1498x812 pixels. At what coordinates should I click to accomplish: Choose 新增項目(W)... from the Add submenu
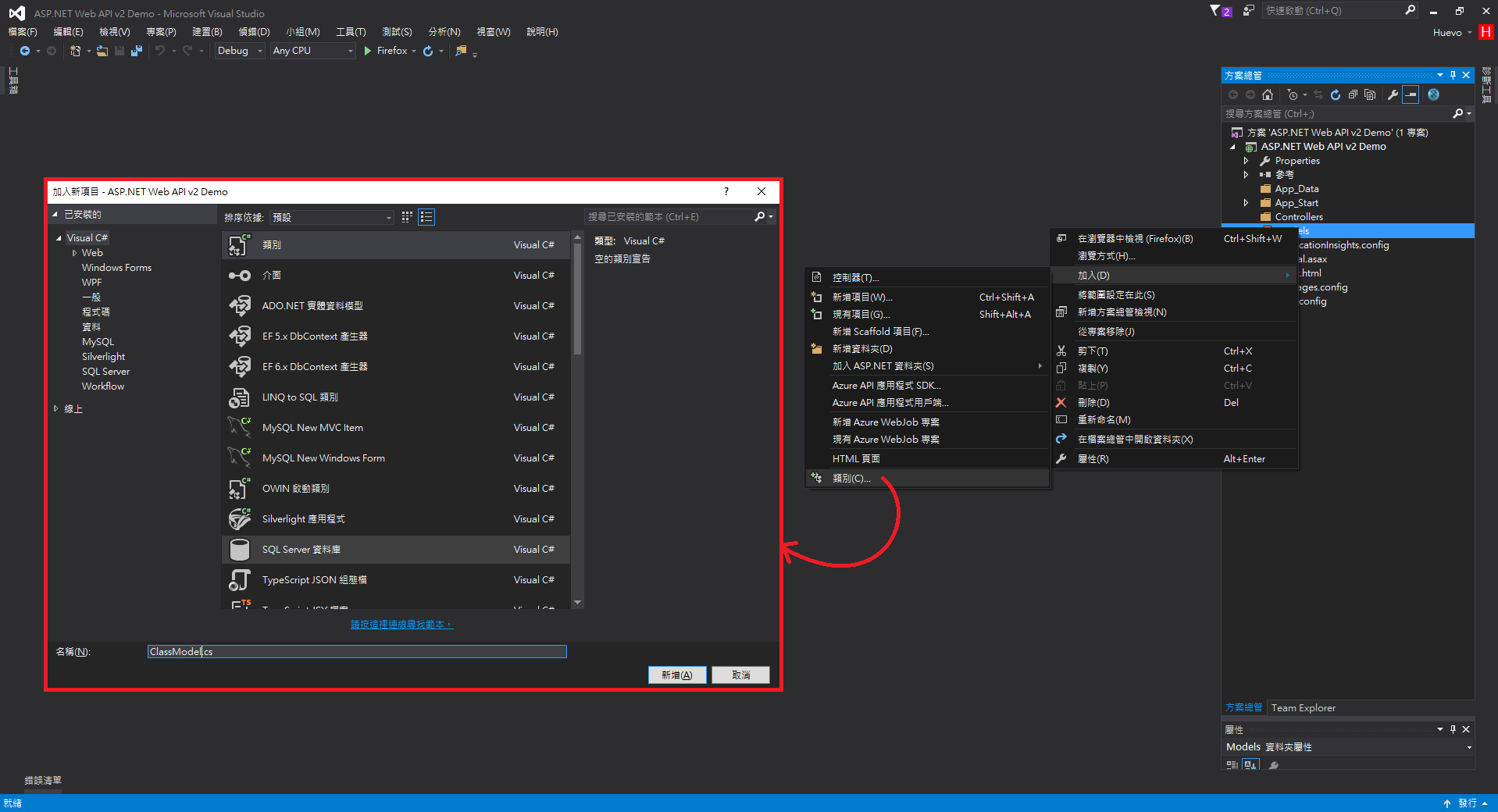tap(927, 297)
